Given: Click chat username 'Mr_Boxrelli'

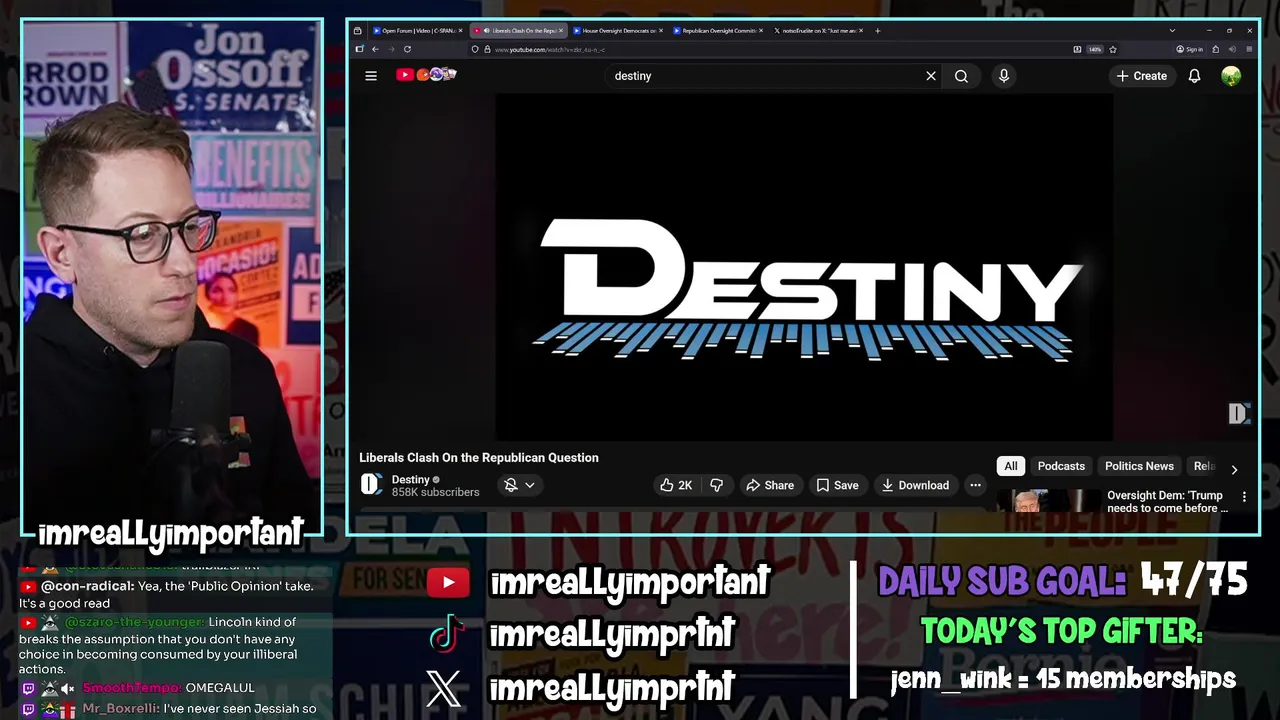Looking at the screenshot, I should click(119, 709).
